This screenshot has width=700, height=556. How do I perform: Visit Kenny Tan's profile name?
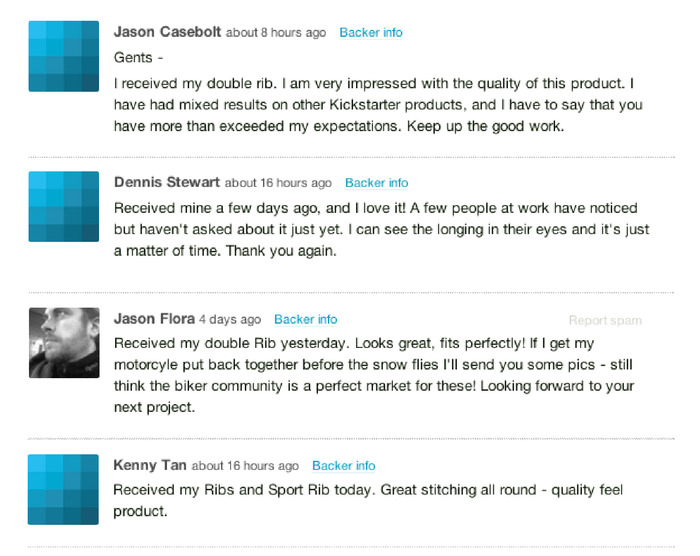[x=150, y=465]
